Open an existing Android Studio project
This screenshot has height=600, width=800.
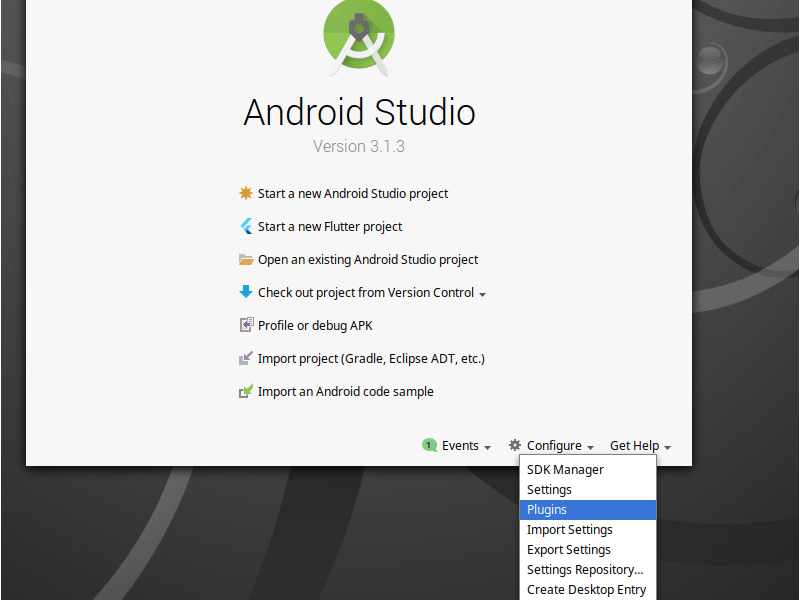(x=368, y=260)
